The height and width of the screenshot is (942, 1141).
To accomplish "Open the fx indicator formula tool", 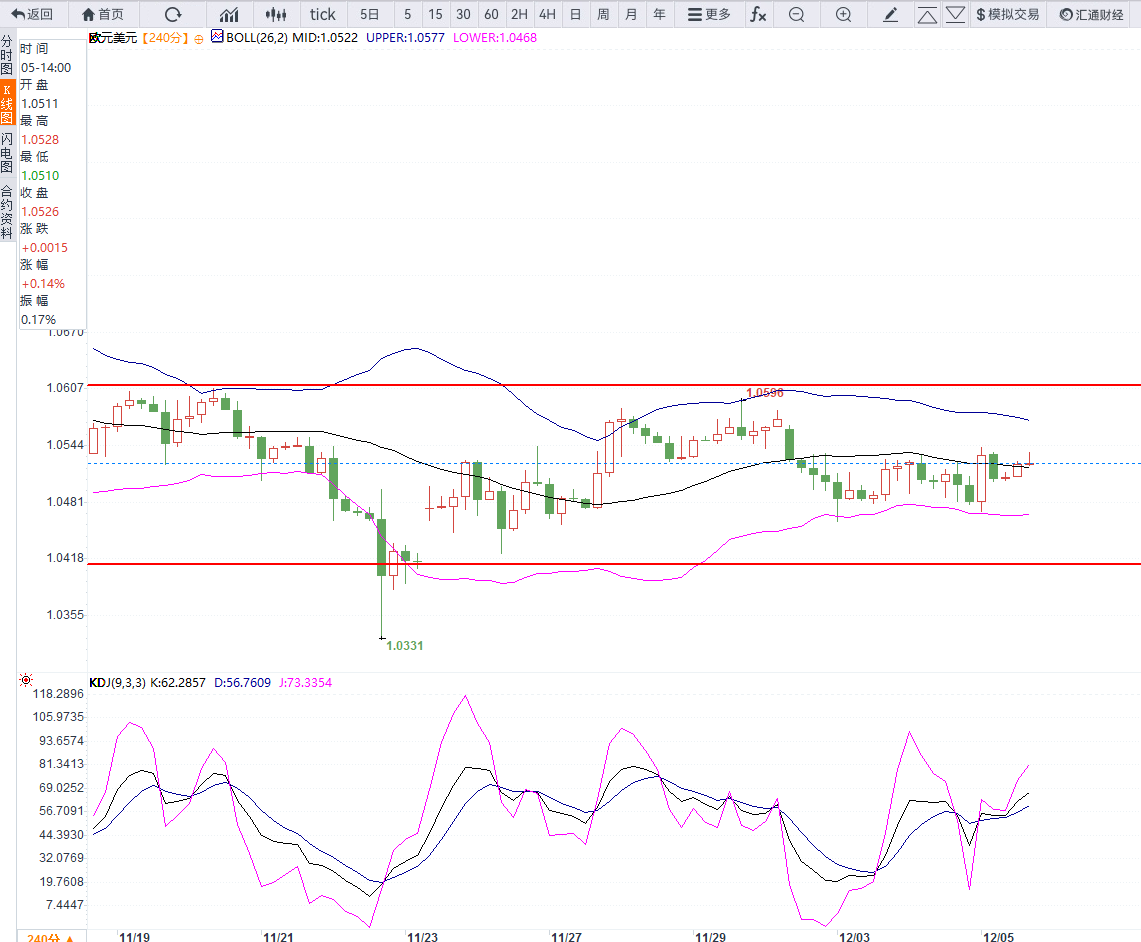I will [x=759, y=14].
